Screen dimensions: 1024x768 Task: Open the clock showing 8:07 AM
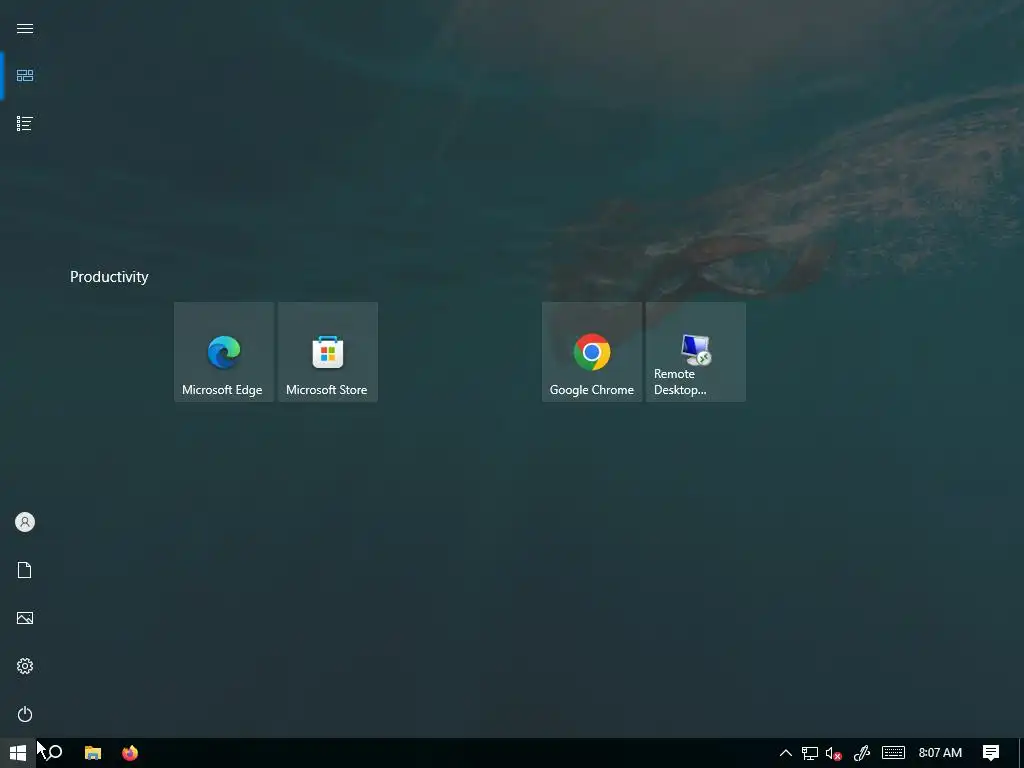tap(940, 753)
